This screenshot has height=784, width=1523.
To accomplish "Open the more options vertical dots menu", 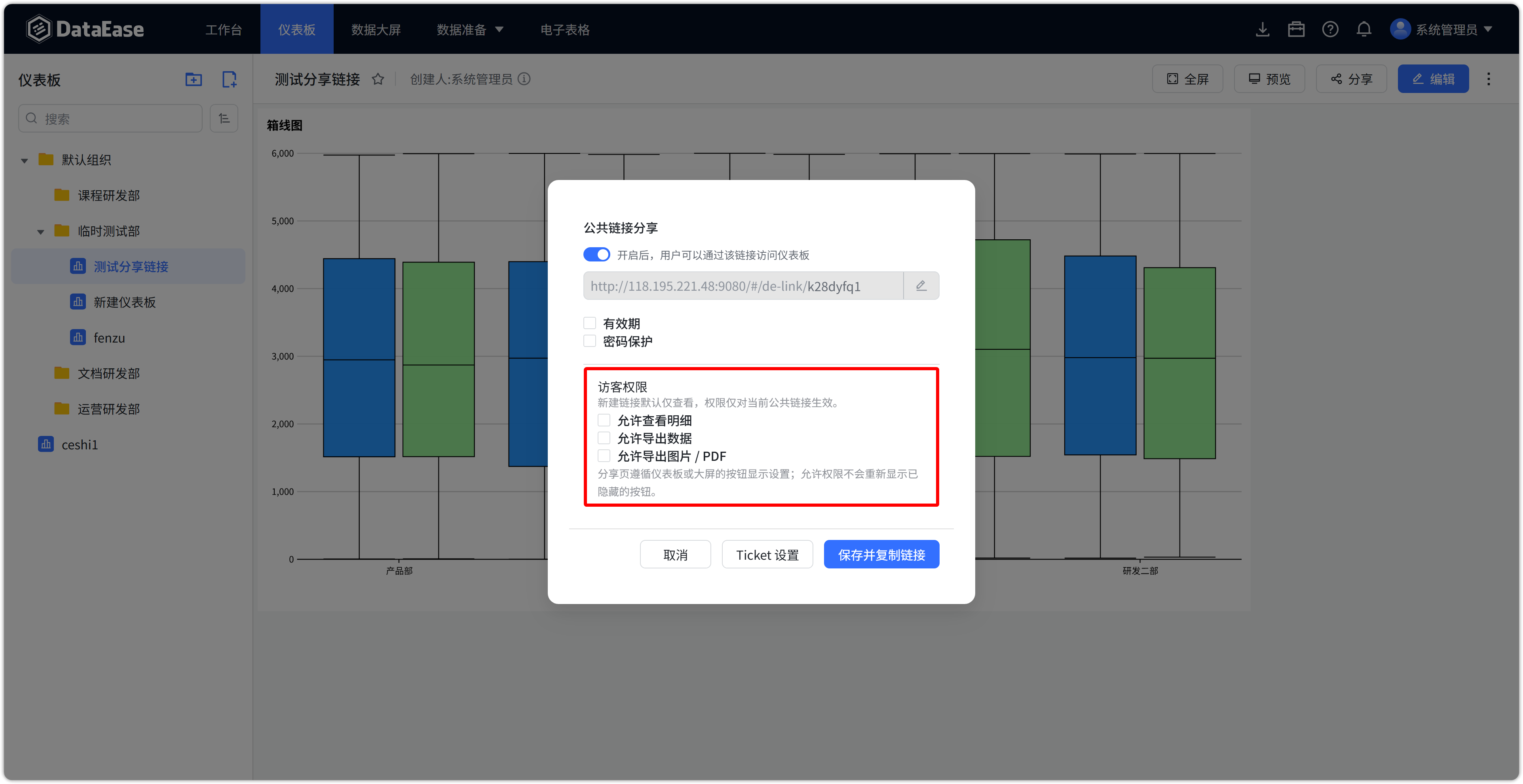I will 1489,79.
